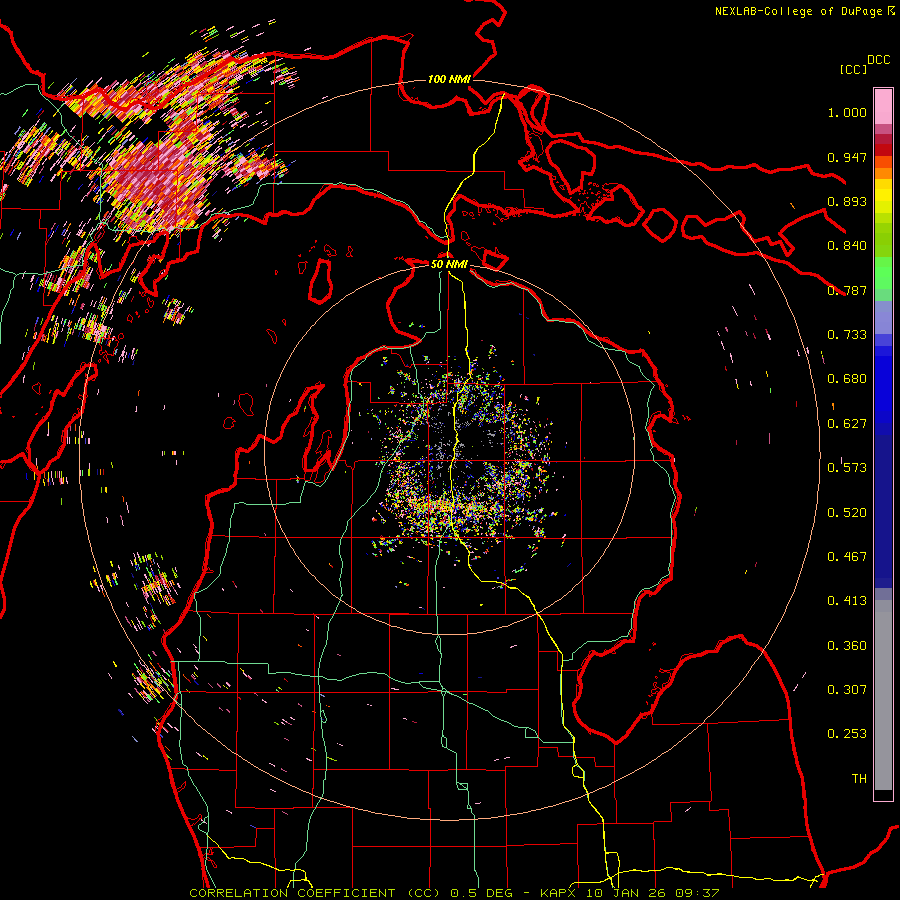Click the [CC] units label
900x900 pixels.
click(x=853, y=69)
